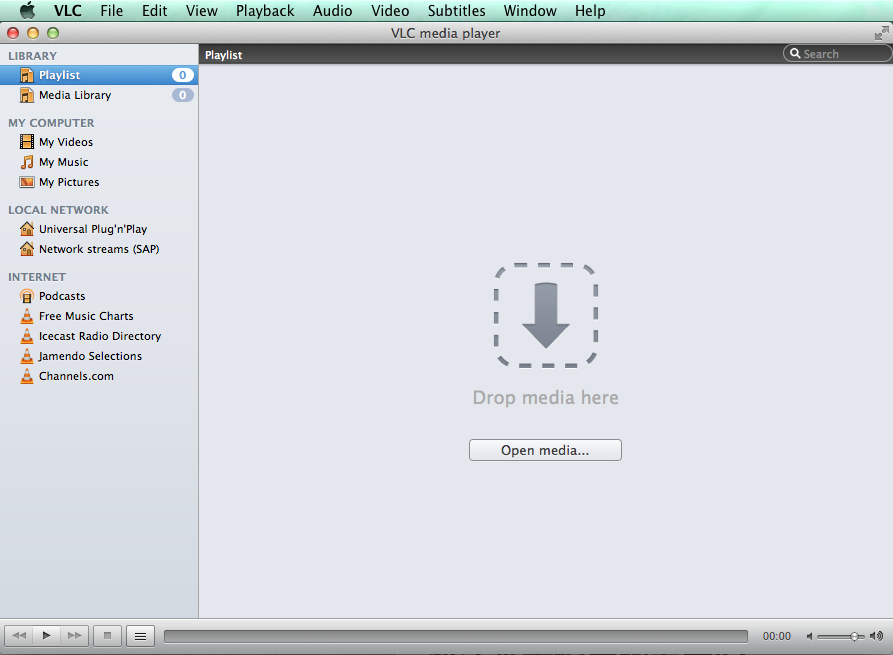Screen dimensions: 893x655
Task: Click the Channels.com cone icon
Action: 27,376
